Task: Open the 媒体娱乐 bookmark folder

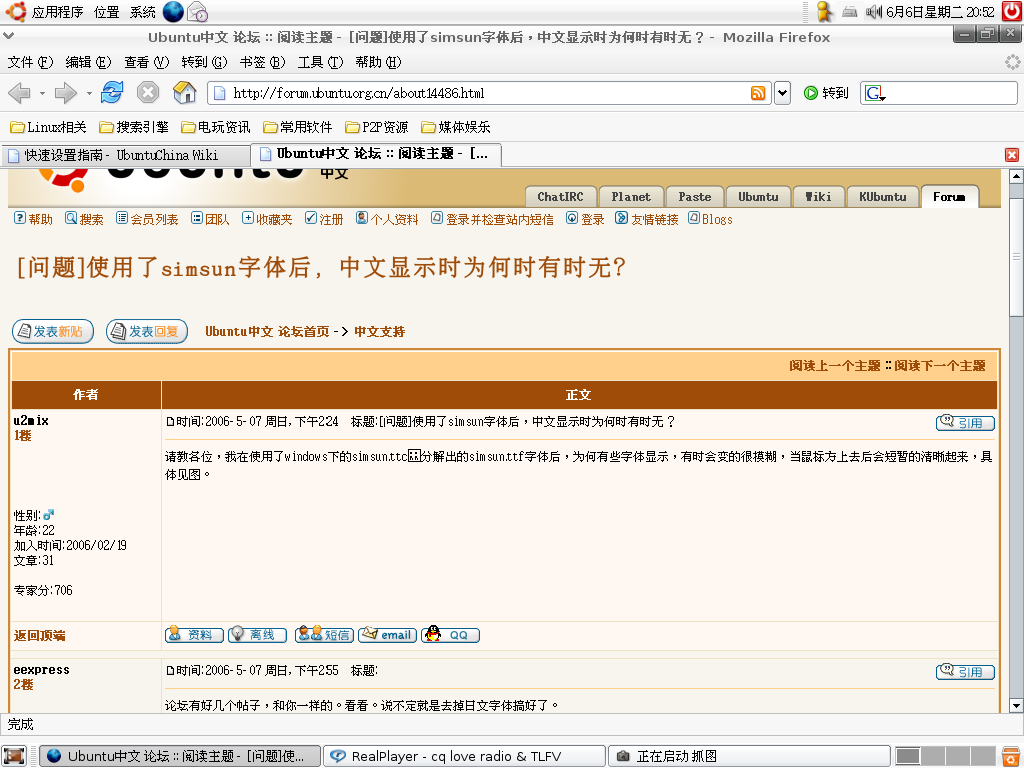Action: (456, 127)
